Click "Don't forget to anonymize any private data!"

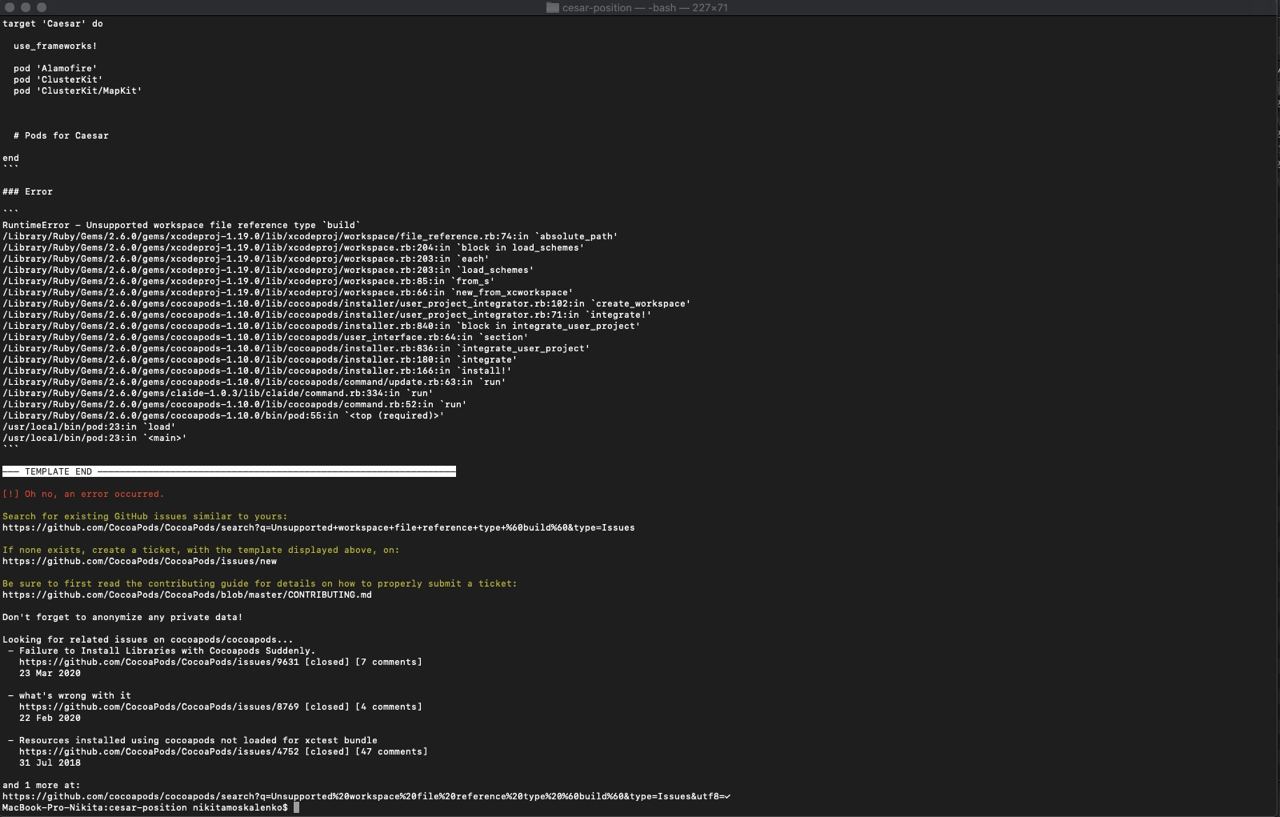pos(122,617)
